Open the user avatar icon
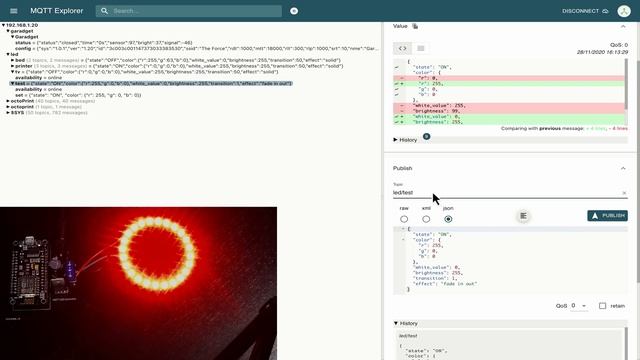The width and height of the screenshot is (640, 360). pos(624,11)
